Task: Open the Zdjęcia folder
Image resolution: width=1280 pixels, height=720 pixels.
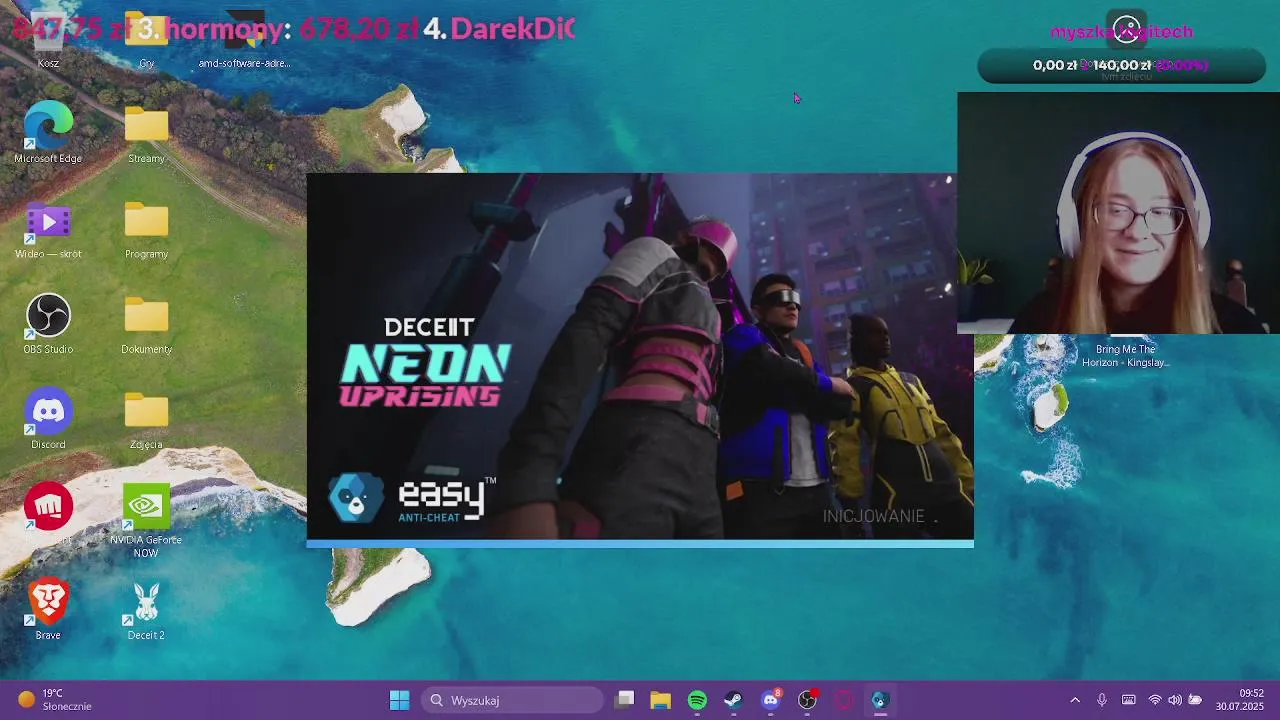Action: (x=146, y=418)
